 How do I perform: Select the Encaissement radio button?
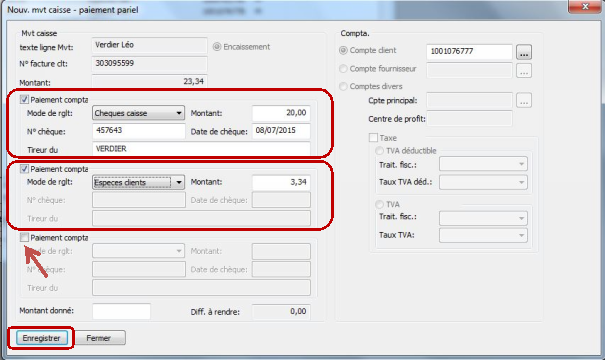coord(217,47)
